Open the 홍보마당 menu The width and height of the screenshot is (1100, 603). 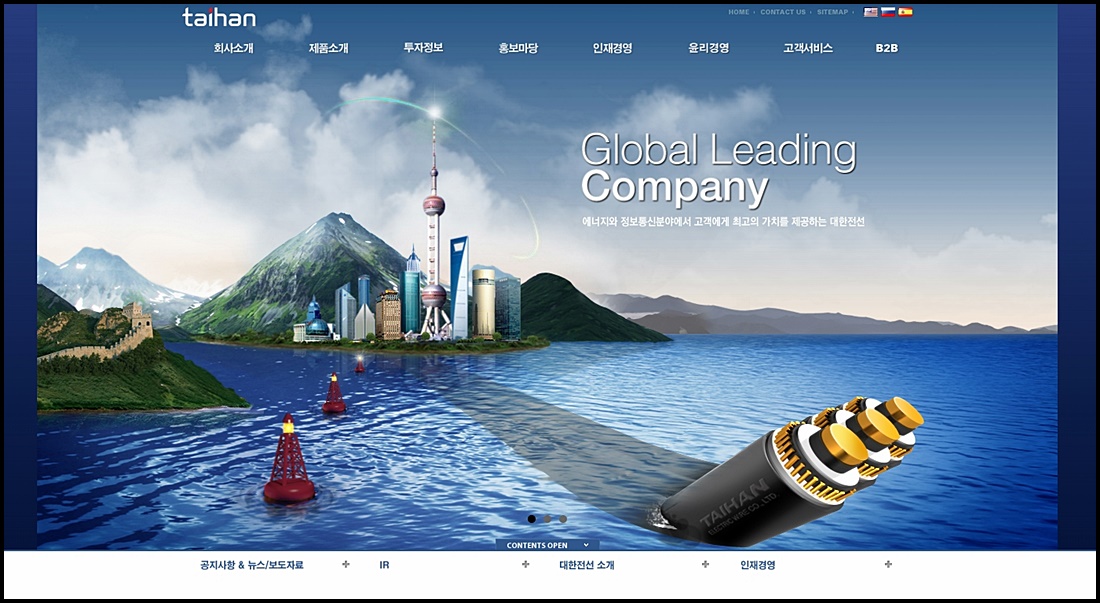click(x=518, y=48)
